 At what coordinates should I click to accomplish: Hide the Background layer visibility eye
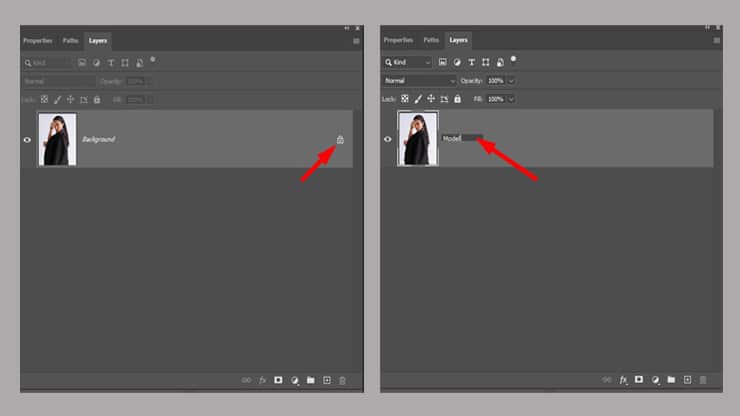[x=27, y=140]
